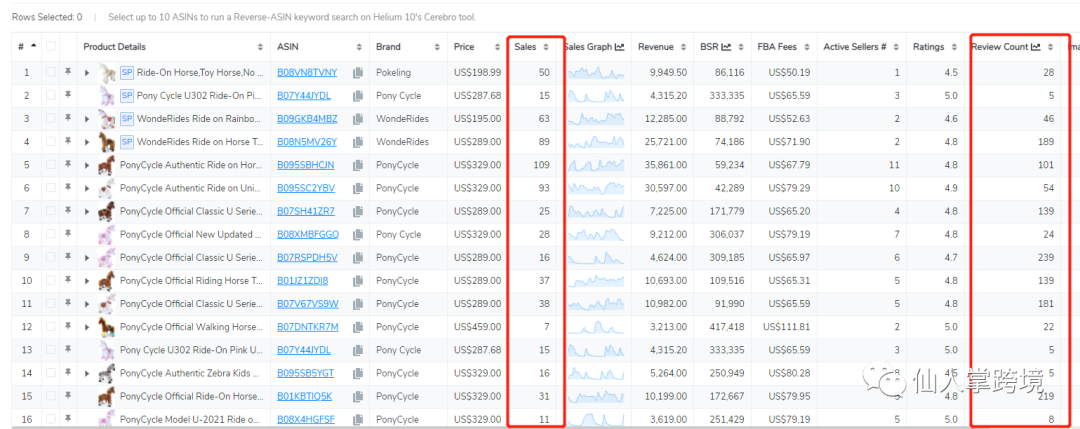Open the row 1 sales sparkline graph
The width and height of the screenshot is (1080, 429).
click(x=595, y=72)
